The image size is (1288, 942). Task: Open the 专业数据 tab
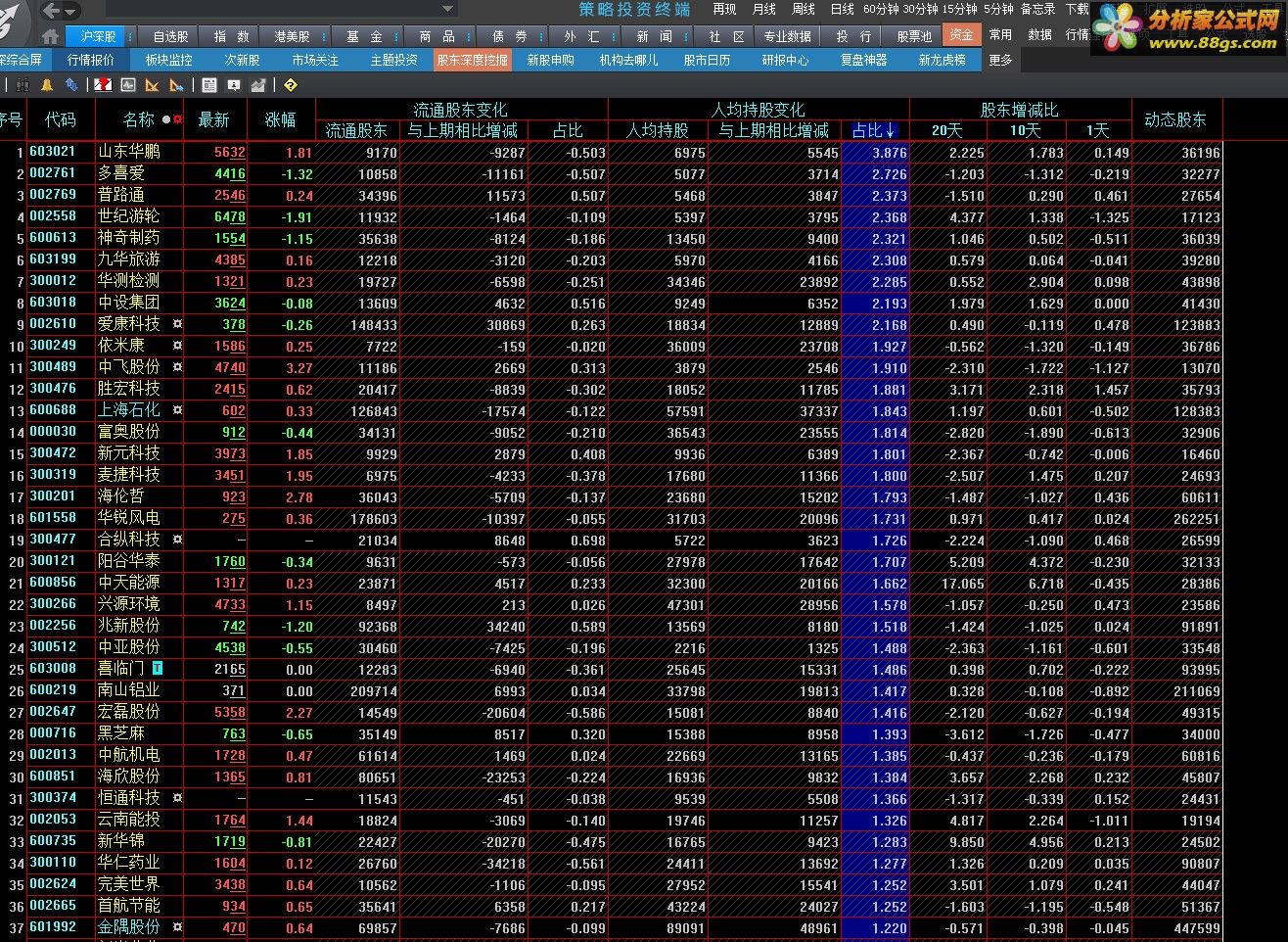pos(787,36)
